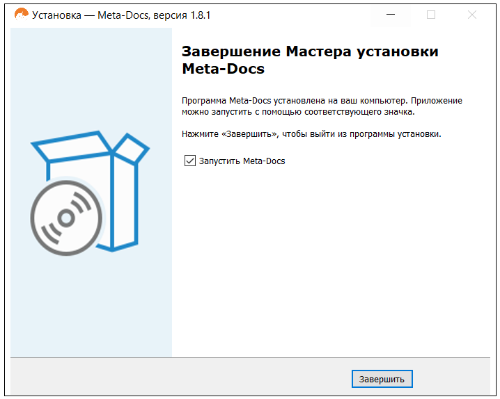The height and width of the screenshot is (399, 500).
Task: Click the orange Meta-Docs title bar icon
Action: coord(21,15)
